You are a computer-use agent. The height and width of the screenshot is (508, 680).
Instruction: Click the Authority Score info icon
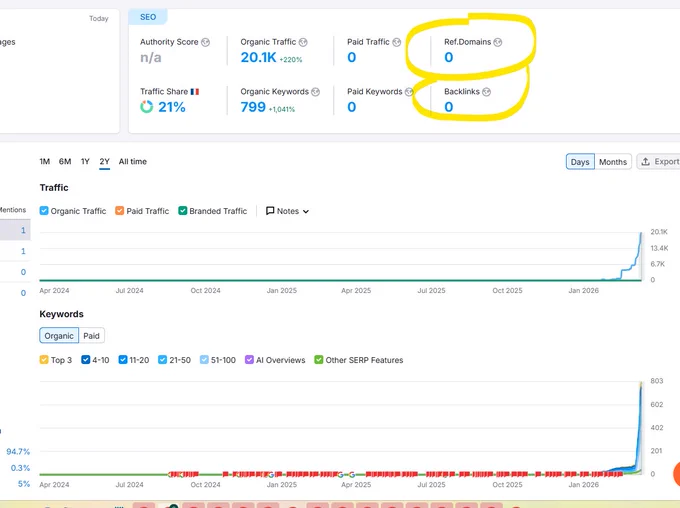click(206, 42)
